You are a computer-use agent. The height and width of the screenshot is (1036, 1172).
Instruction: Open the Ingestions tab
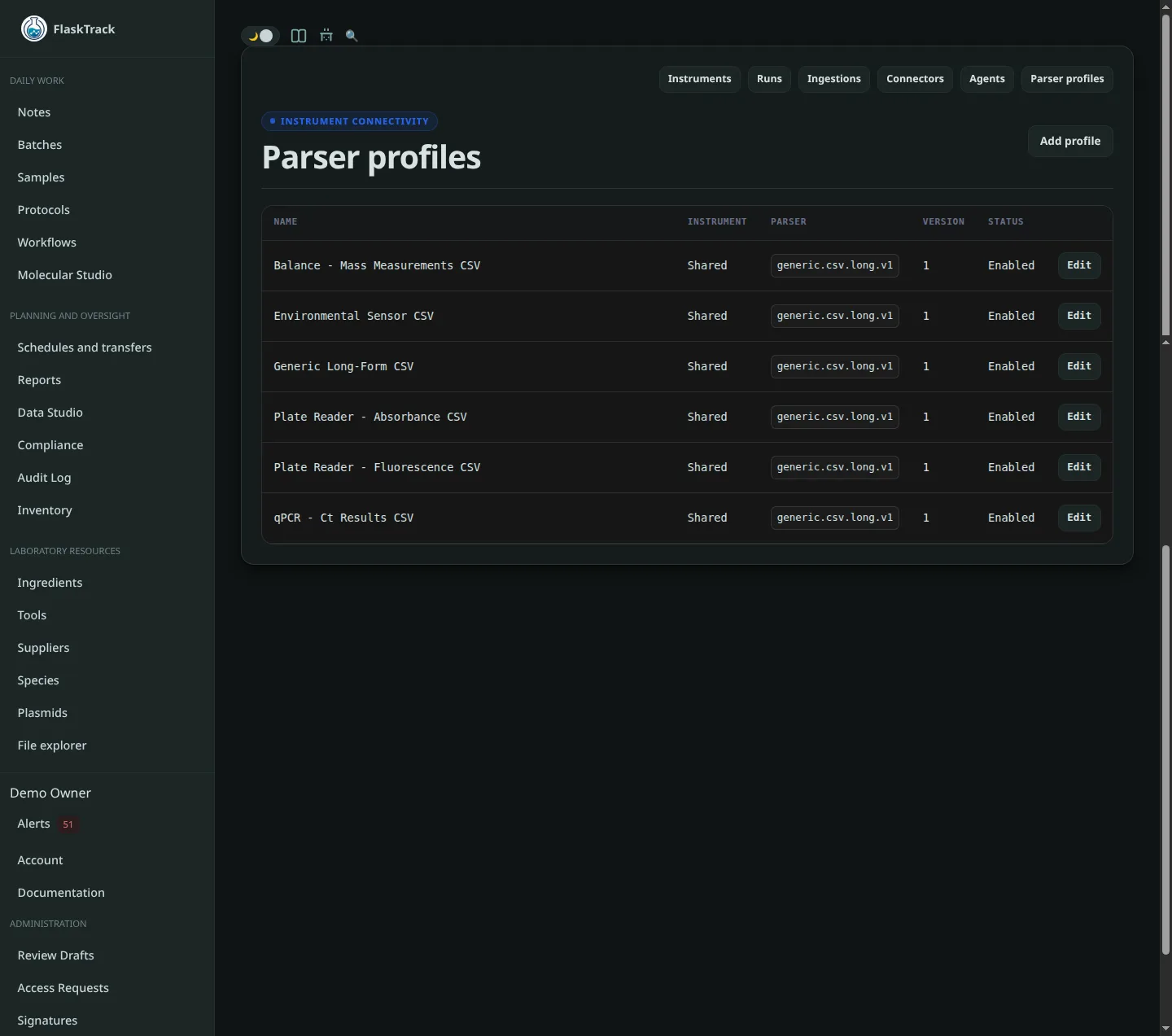click(833, 79)
